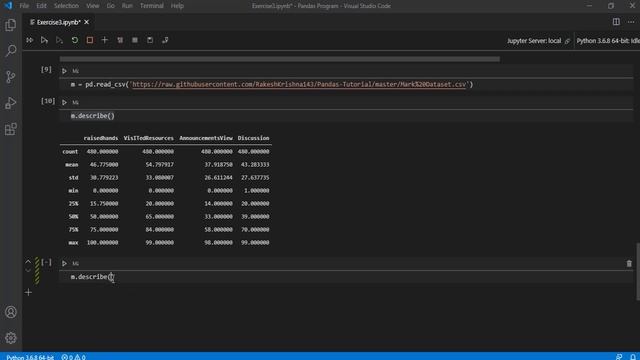Open the Run and Debug view
640x360 pixels.
coord(11,103)
